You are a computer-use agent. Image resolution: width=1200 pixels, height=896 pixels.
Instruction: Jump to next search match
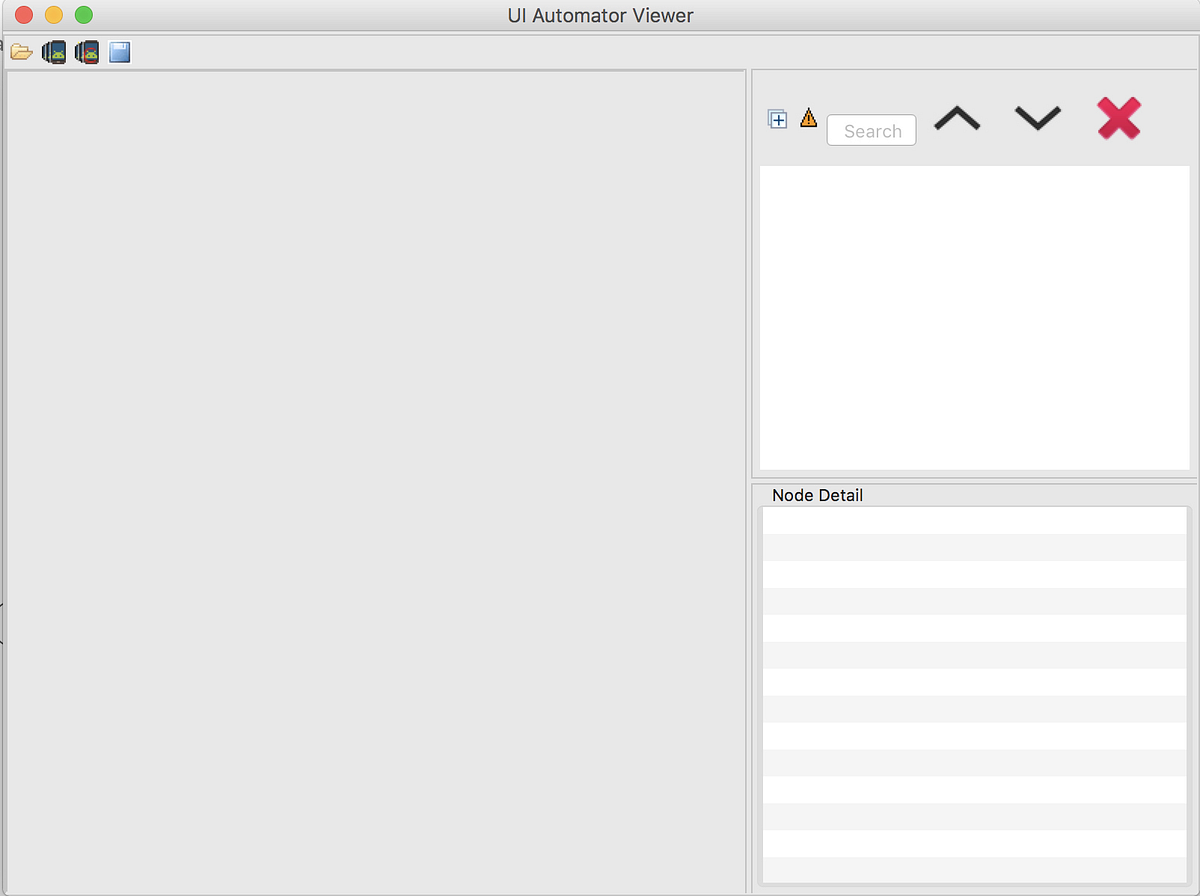[x=1037, y=118]
